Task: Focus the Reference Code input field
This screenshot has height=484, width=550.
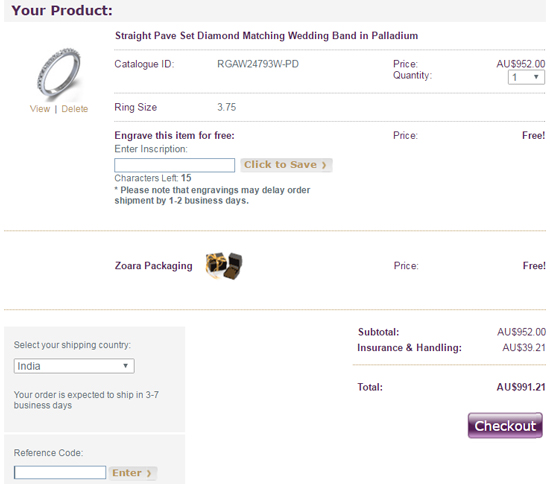Action: pos(60,472)
